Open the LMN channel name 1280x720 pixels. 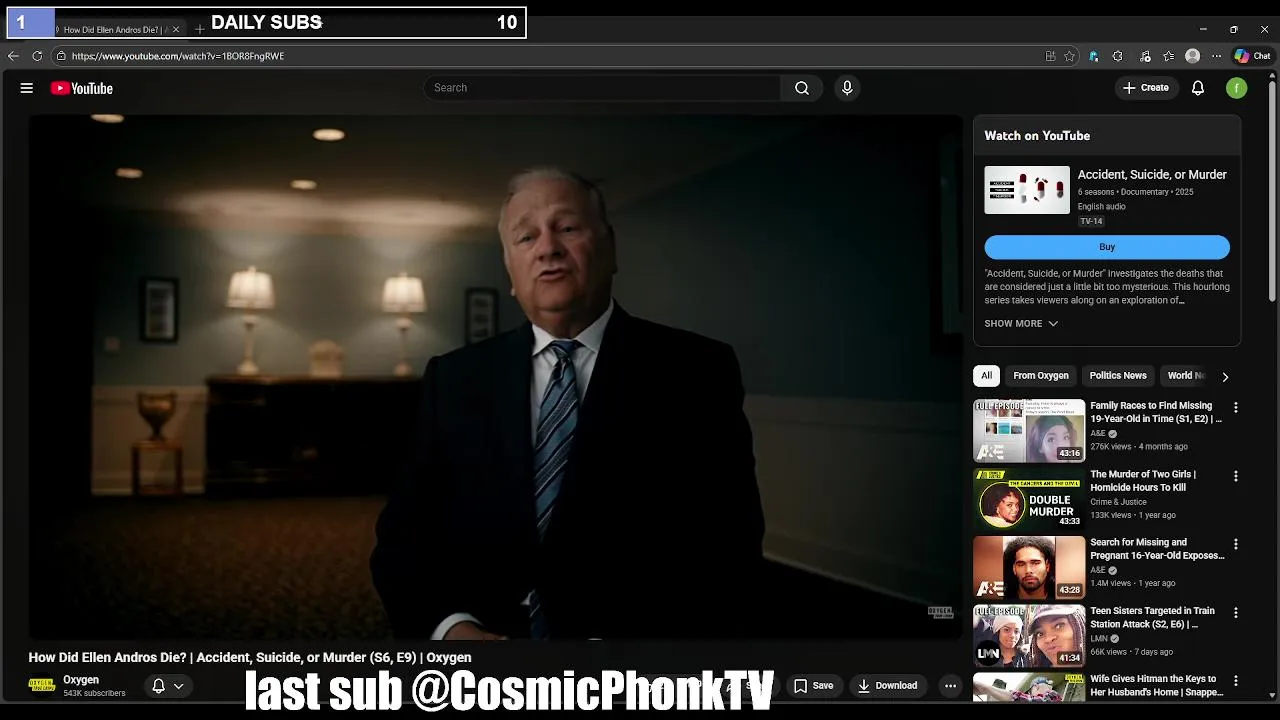tap(1099, 638)
